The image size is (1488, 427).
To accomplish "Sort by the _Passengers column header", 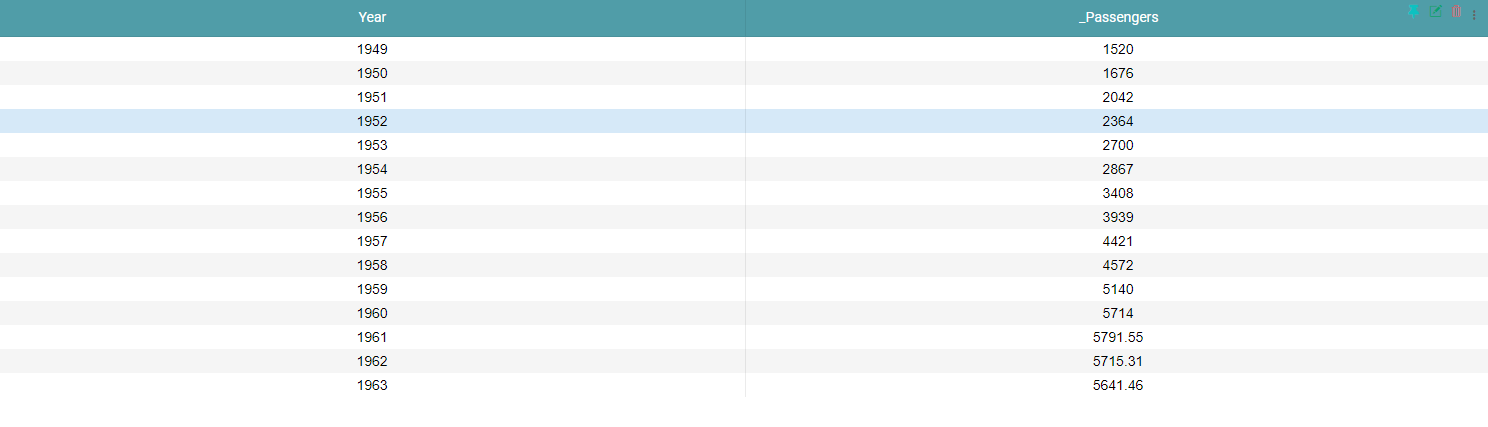I will [1118, 17].
